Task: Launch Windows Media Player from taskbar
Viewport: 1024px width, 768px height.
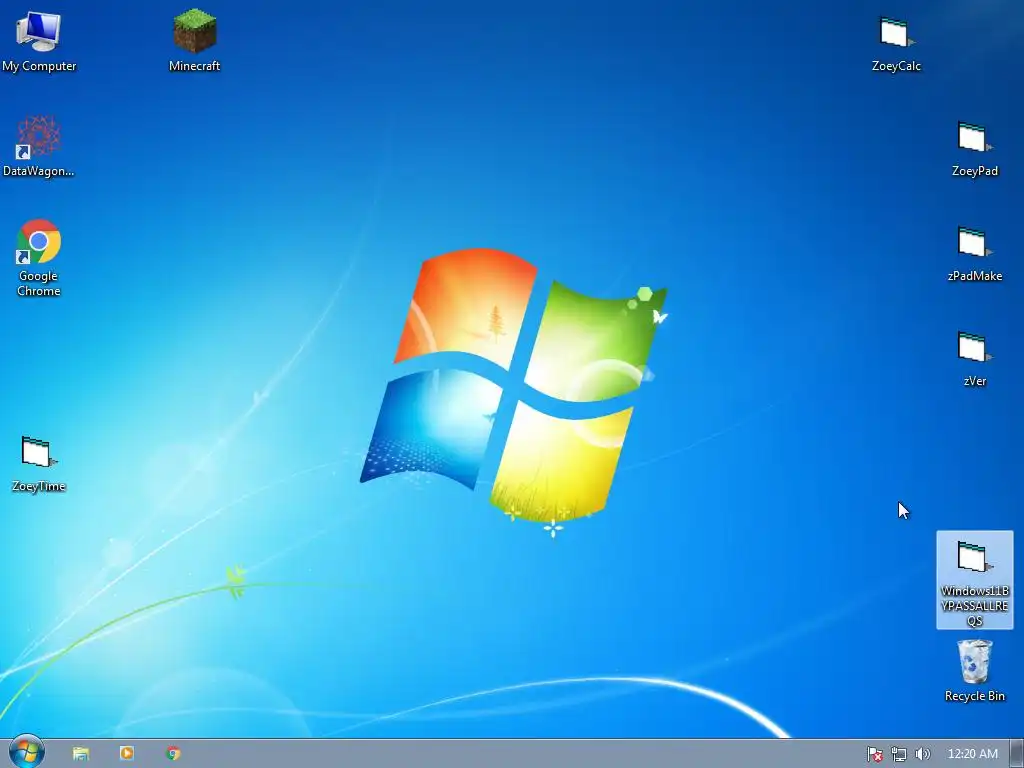Action: pyautogui.click(x=127, y=754)
